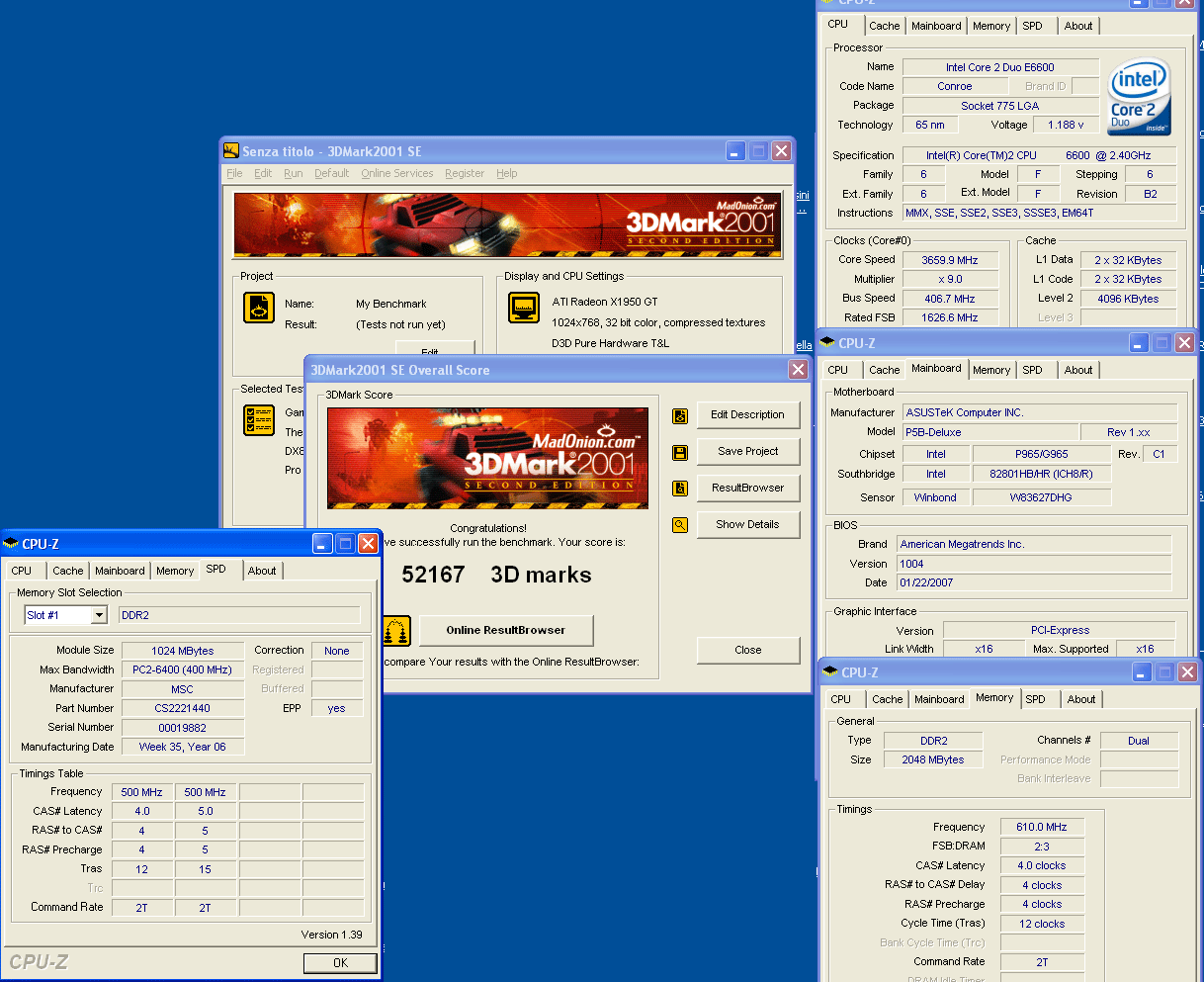
Task: Click the Show Details button
Action: [x=747, y=525]
